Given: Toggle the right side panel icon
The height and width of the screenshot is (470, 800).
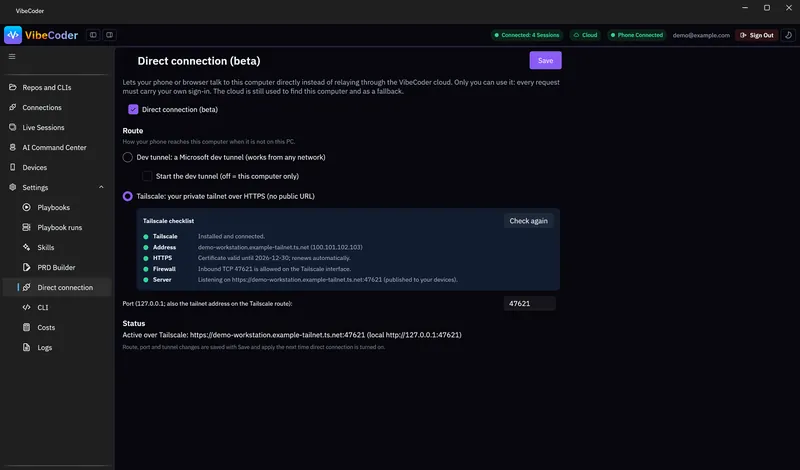Looking at the screenshot, I should click(109, 35).
